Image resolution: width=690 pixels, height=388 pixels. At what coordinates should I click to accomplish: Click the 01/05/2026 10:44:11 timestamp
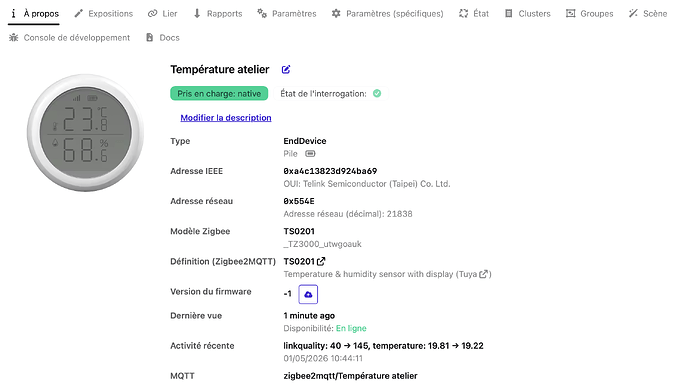click(x=323, y=358)
